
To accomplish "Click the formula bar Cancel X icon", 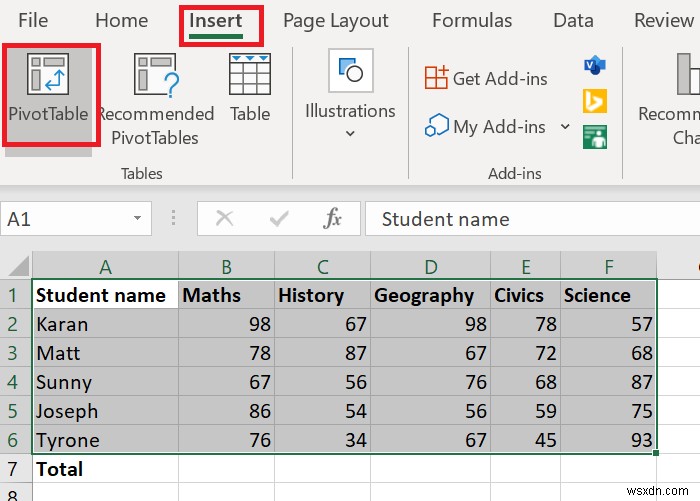I will [225, 219].
